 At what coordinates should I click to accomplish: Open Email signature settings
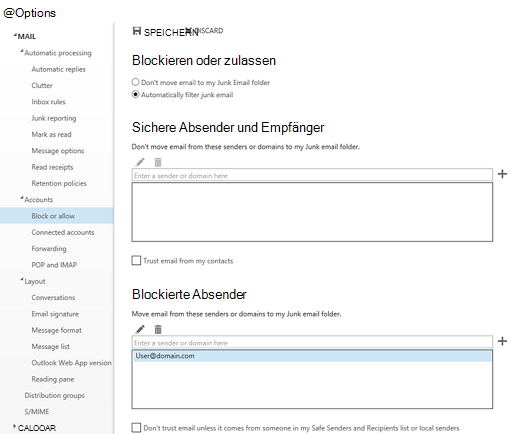(x=55, y=314)
